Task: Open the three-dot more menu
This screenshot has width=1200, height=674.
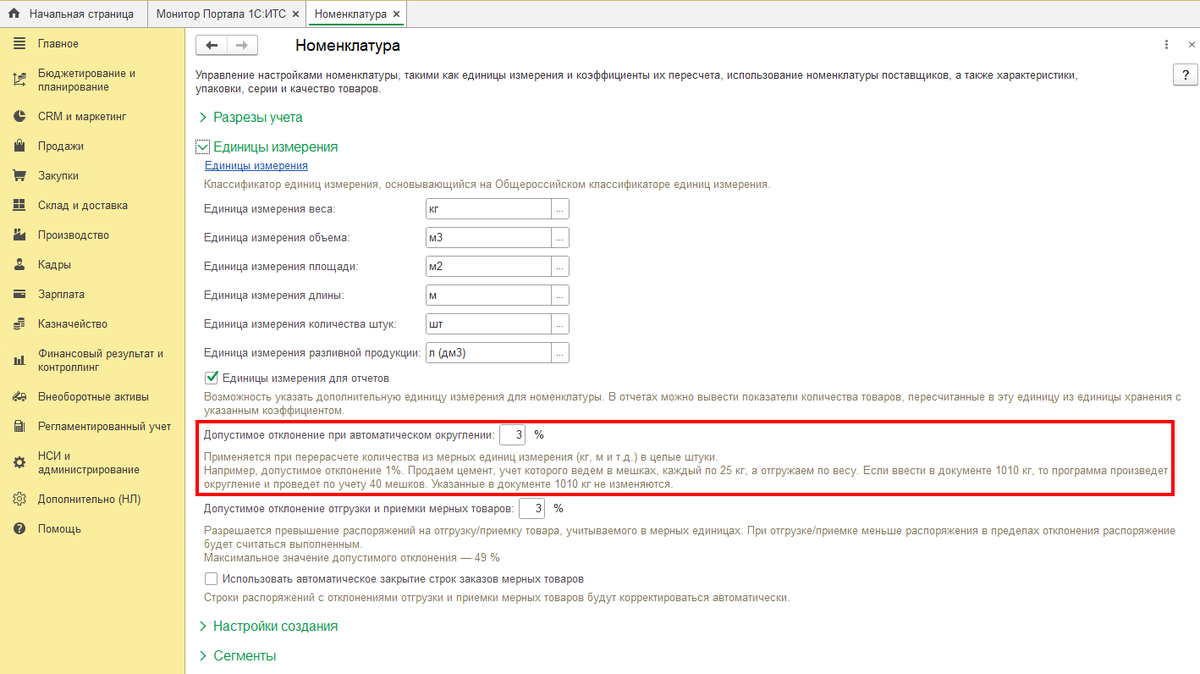Action: point(1166,46)
